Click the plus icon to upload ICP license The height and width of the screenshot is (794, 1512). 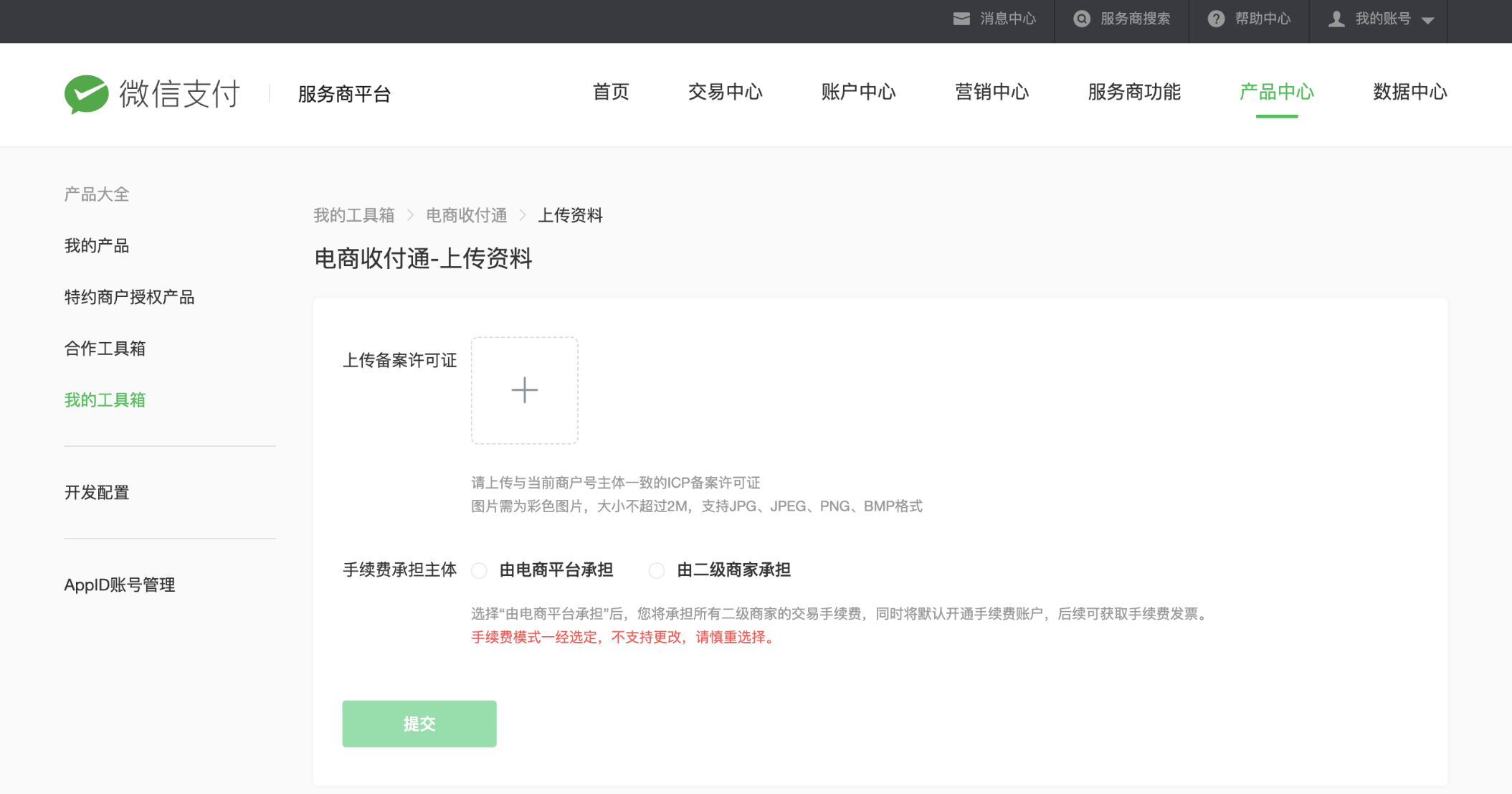524,390
